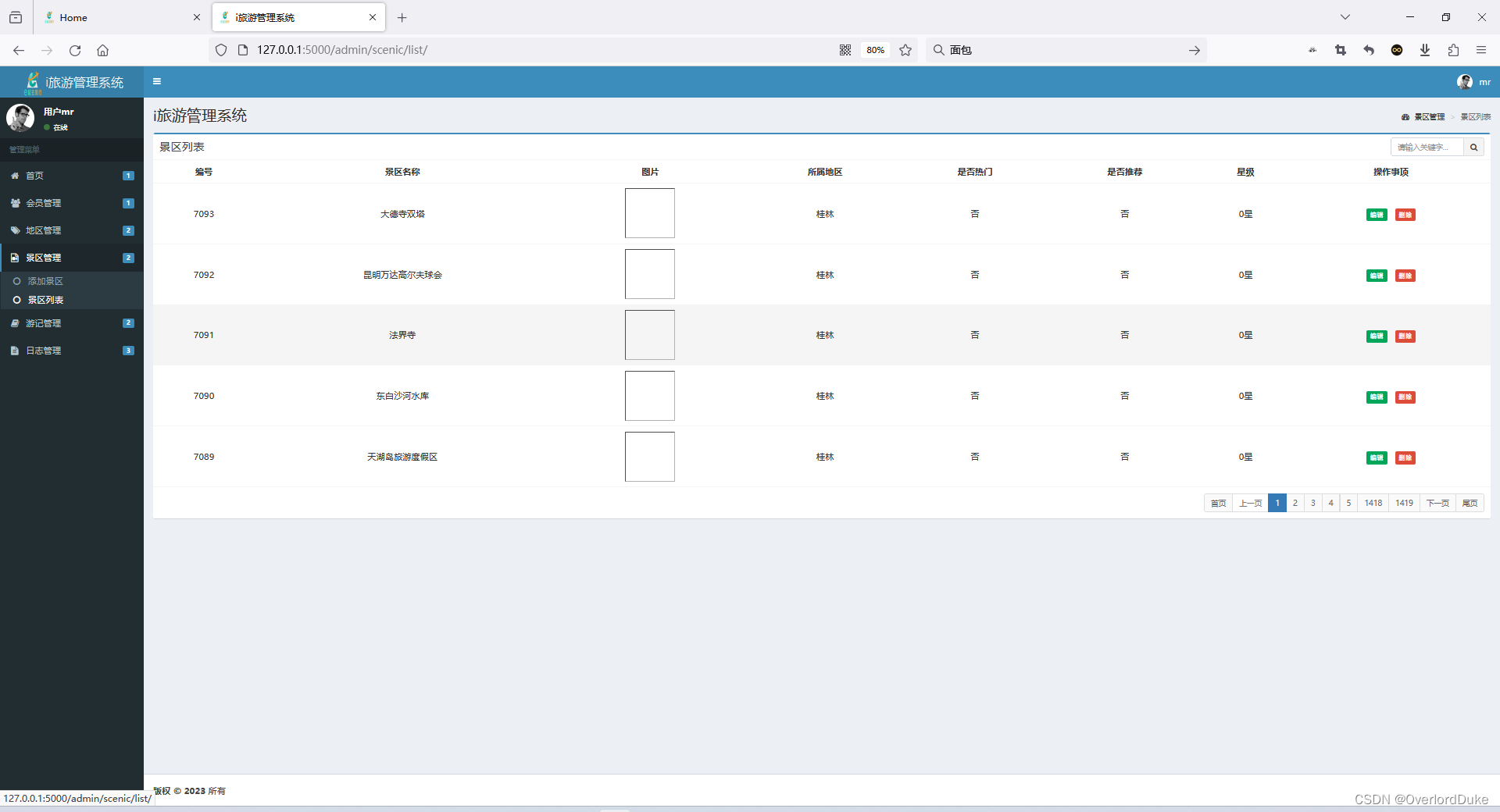Click the undo arrow toolbar icon
This screenshot has height=812, width=1500.
1369,50
